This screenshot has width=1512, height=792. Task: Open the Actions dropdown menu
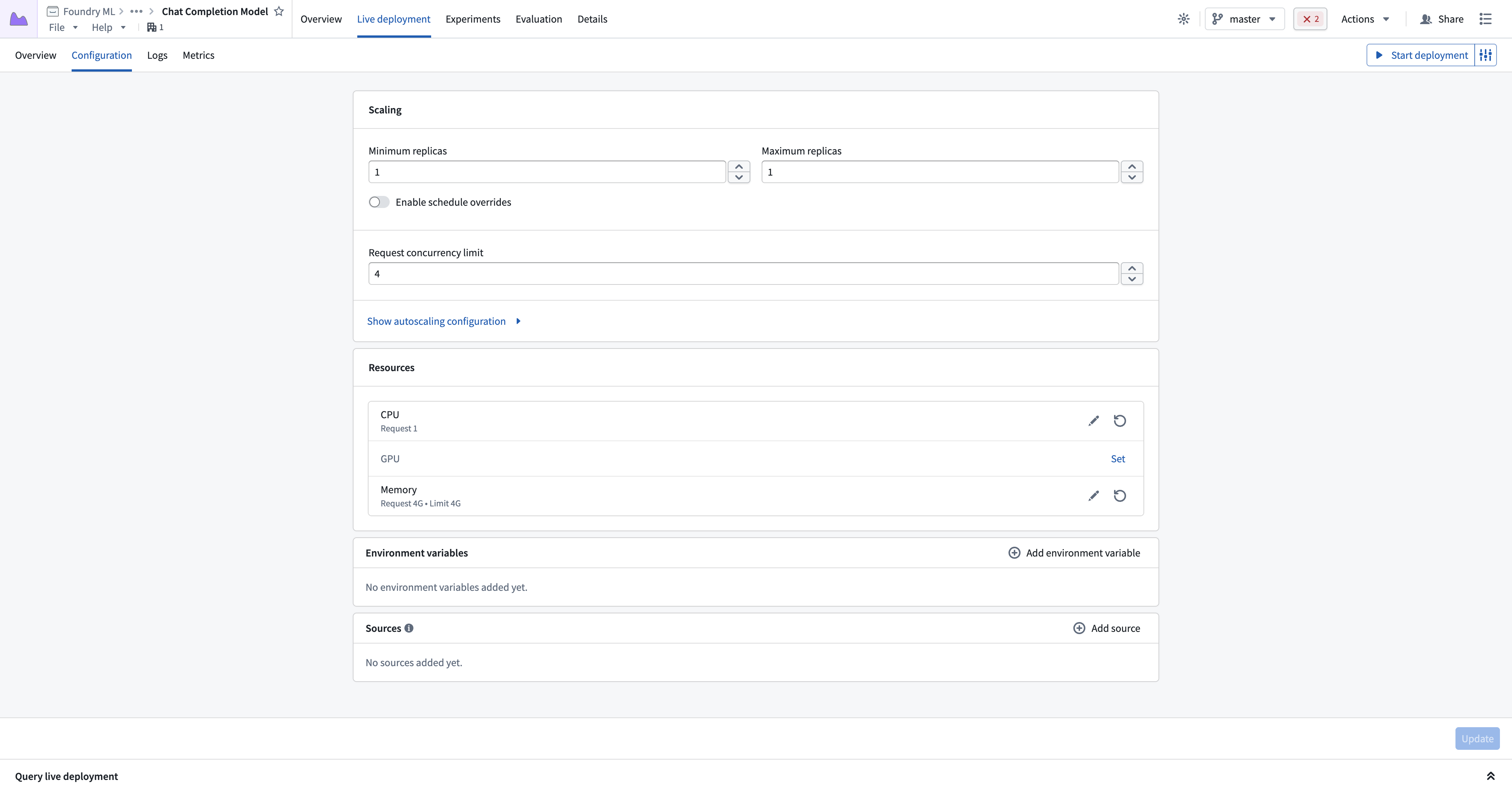pyautogui.click(x=1365, y=19)
